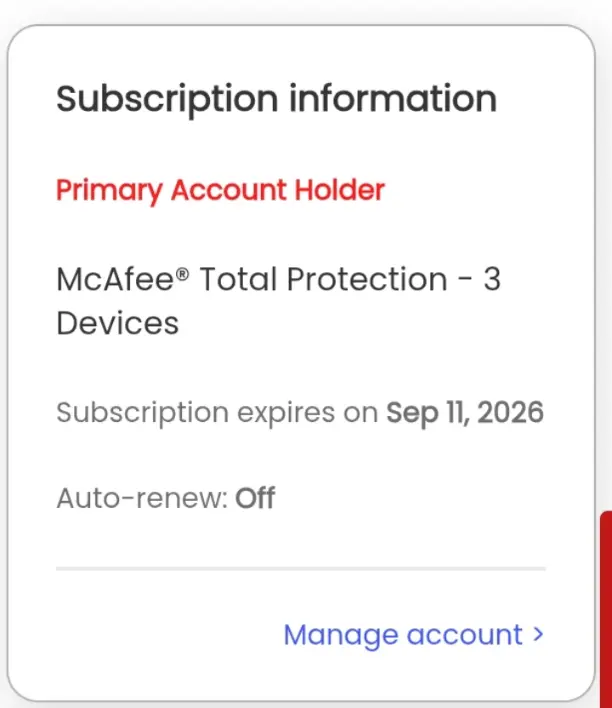The height and width of the screenshot is (708, 612).
Task: Click the chevron arrow beside Manage account
Action: pos(538,634)
